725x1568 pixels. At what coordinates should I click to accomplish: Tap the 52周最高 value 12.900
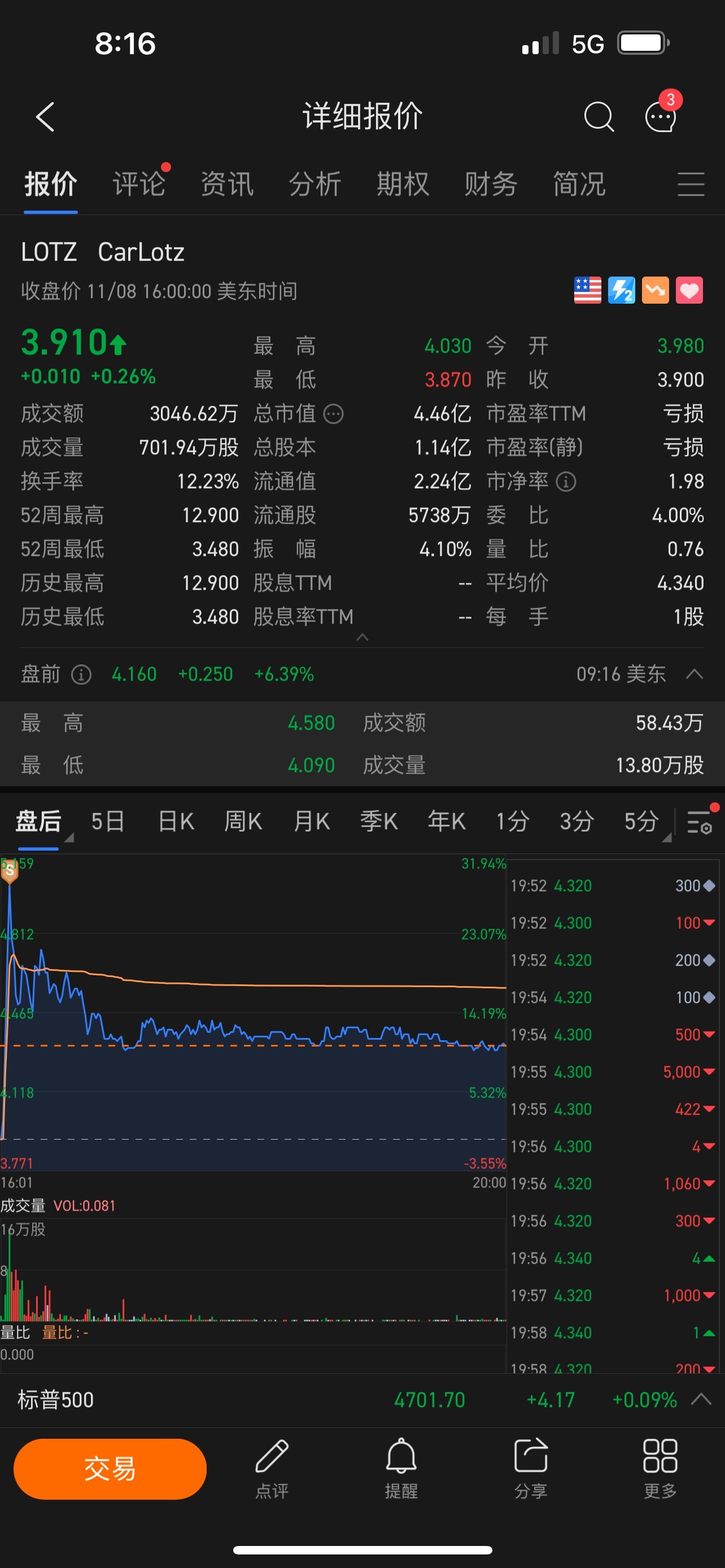(210, 515)
